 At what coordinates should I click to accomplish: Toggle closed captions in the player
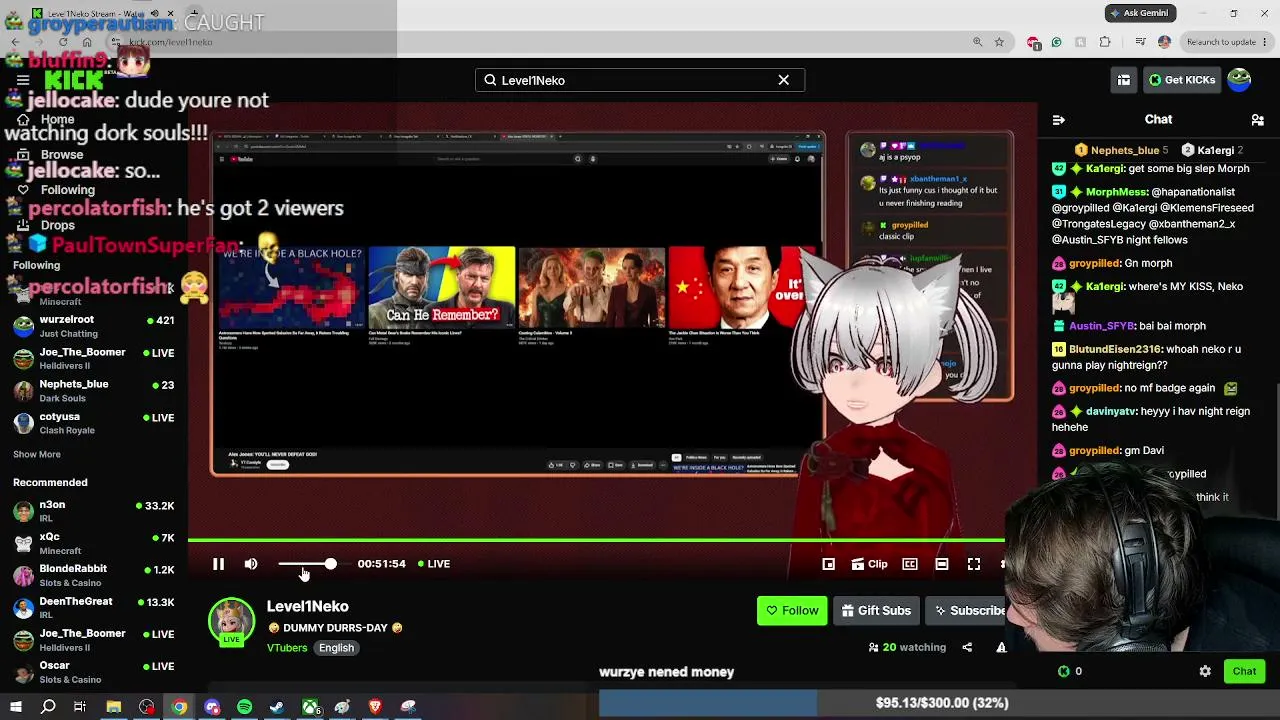(910, 564)
